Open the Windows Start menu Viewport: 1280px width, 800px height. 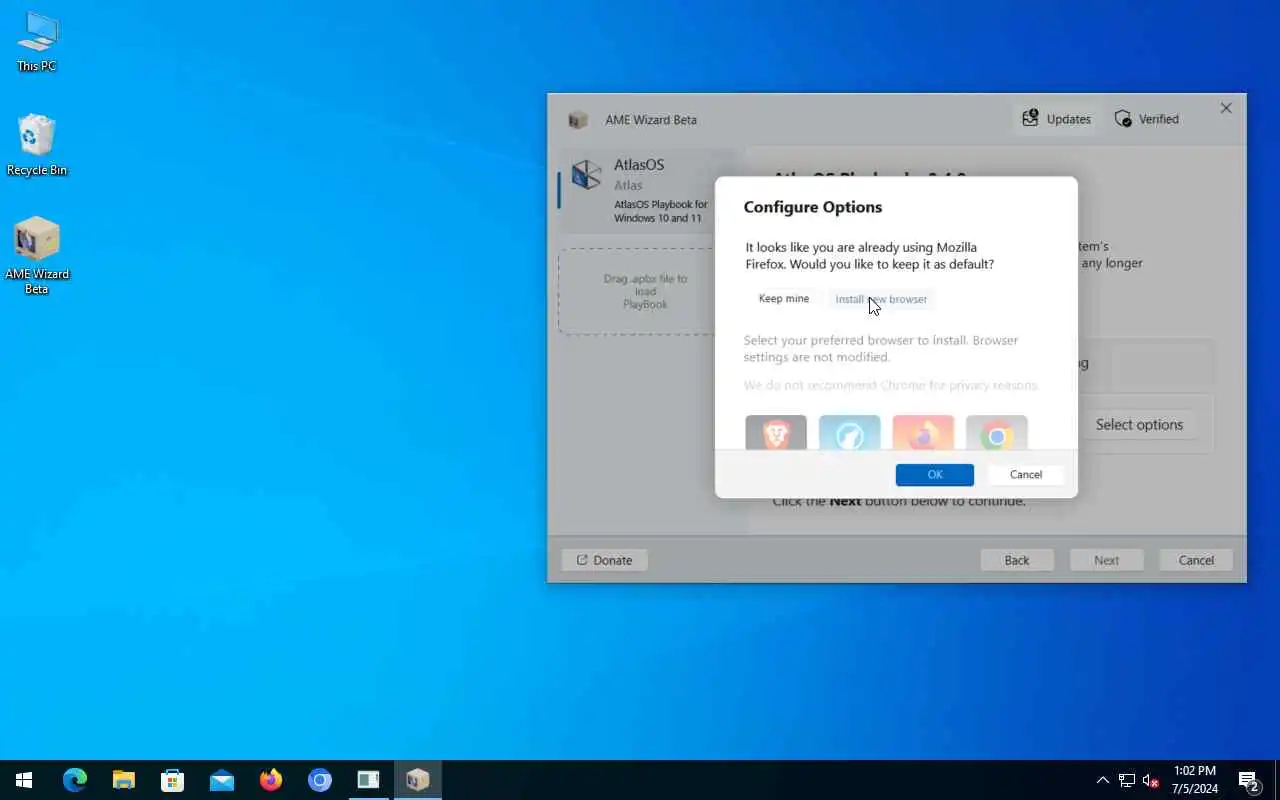pos(24,780)
